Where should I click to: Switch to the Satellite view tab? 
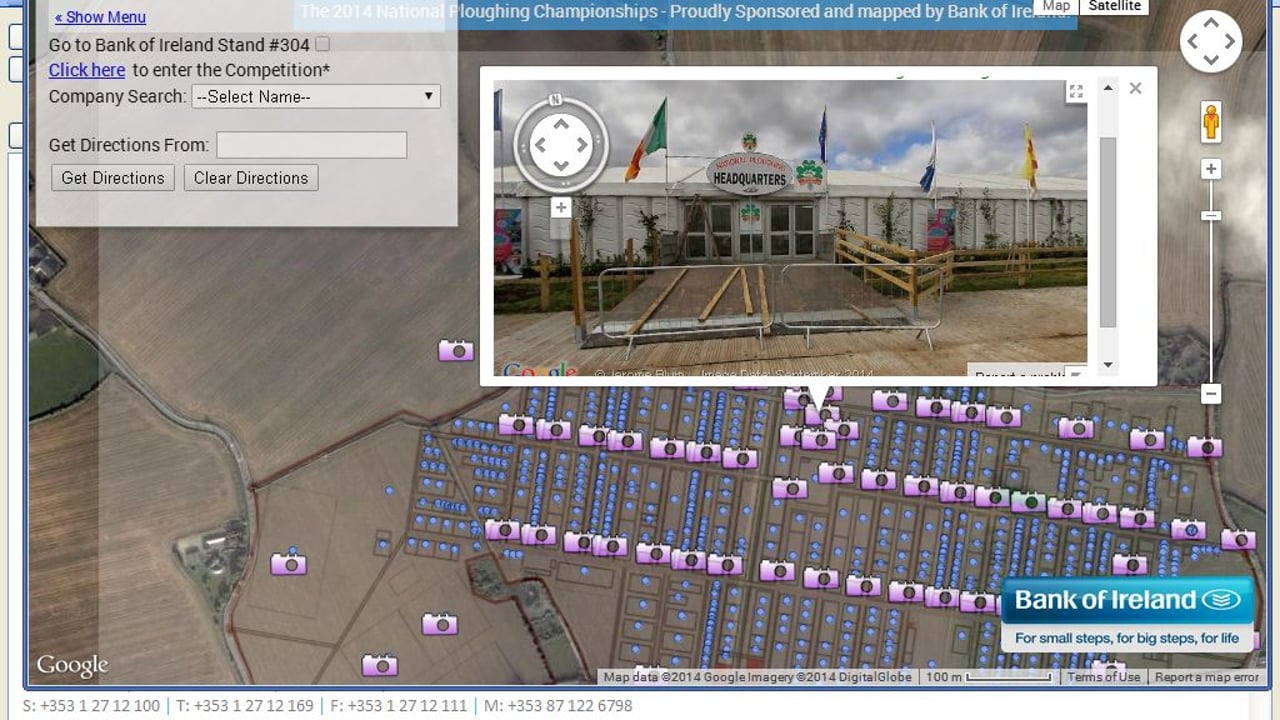click(1114, 6)
